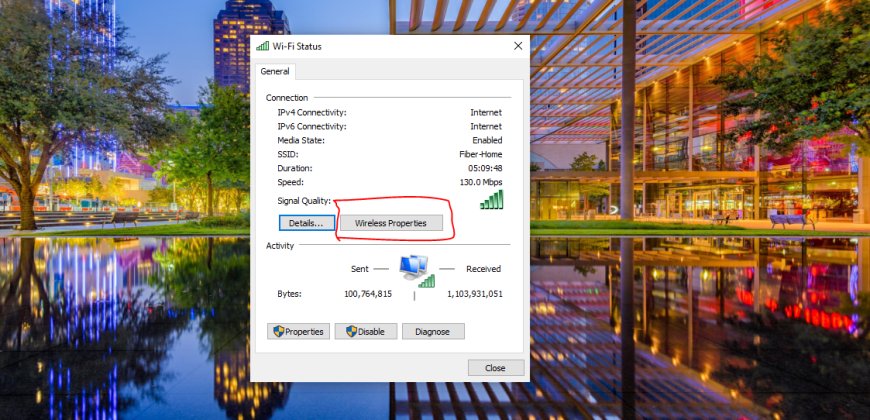Image resolution: width=870 pixels, height=420 pixels.
Task: Click the Close button at bottom
Action: [x=495, y=368]
